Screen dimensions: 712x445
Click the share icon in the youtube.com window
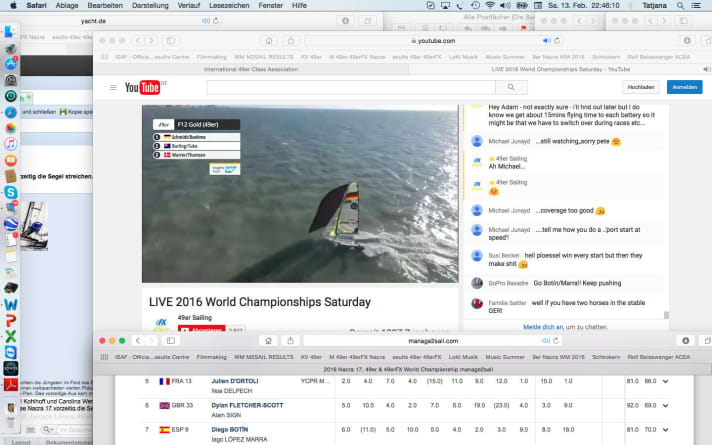pos(291,41)
